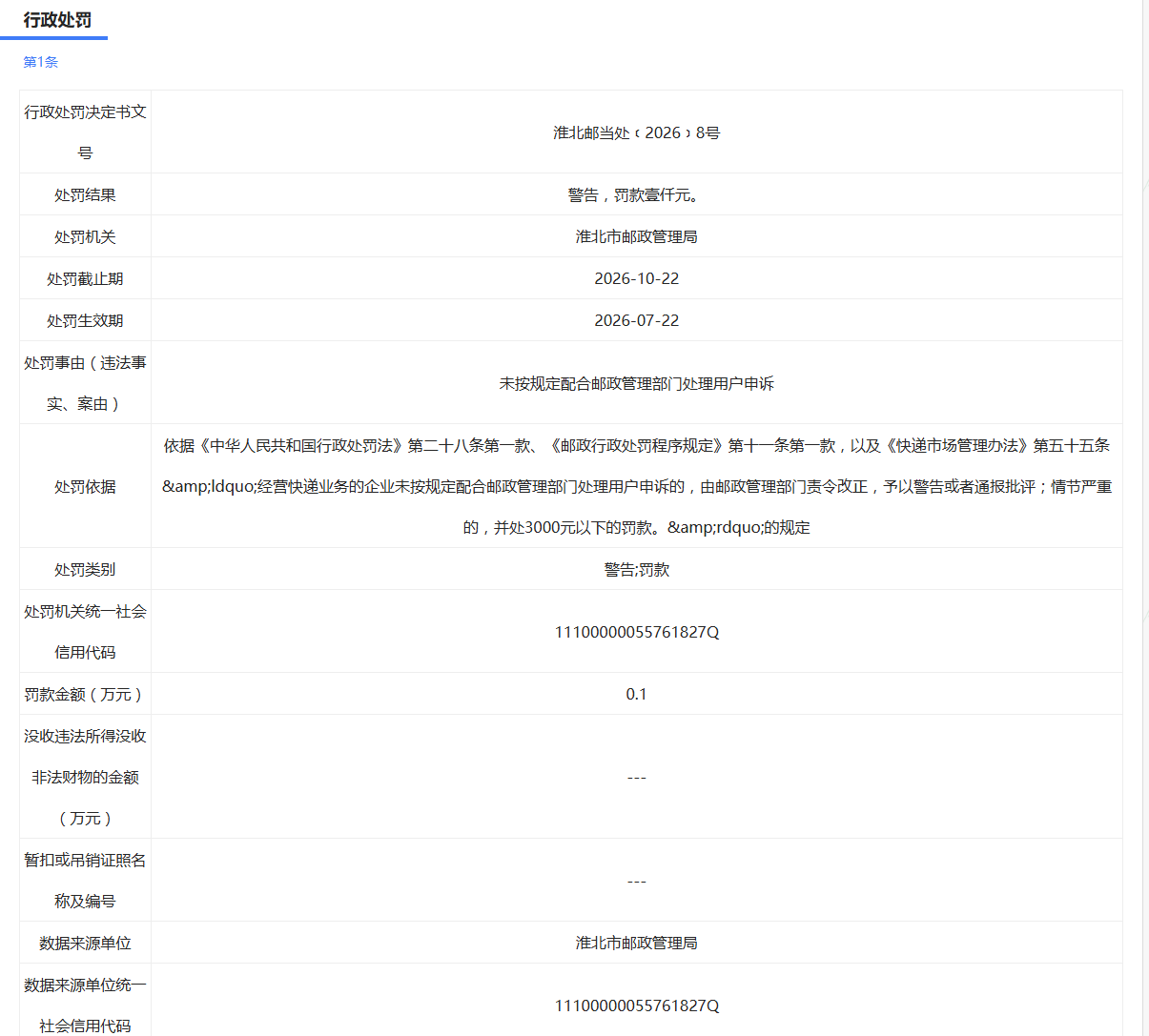Screen dimensions: 1149x1036
Task: Select the date 2026-07-22
Action: point(636,320)
